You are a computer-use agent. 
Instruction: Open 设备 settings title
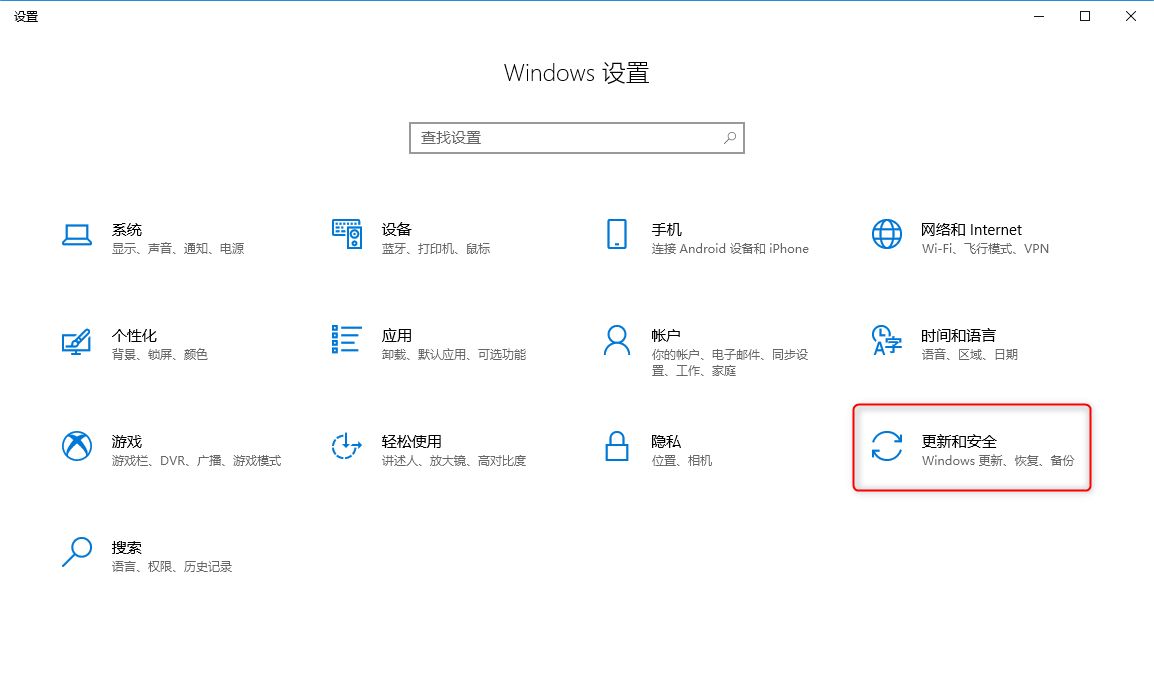click(x=397, y=230)
